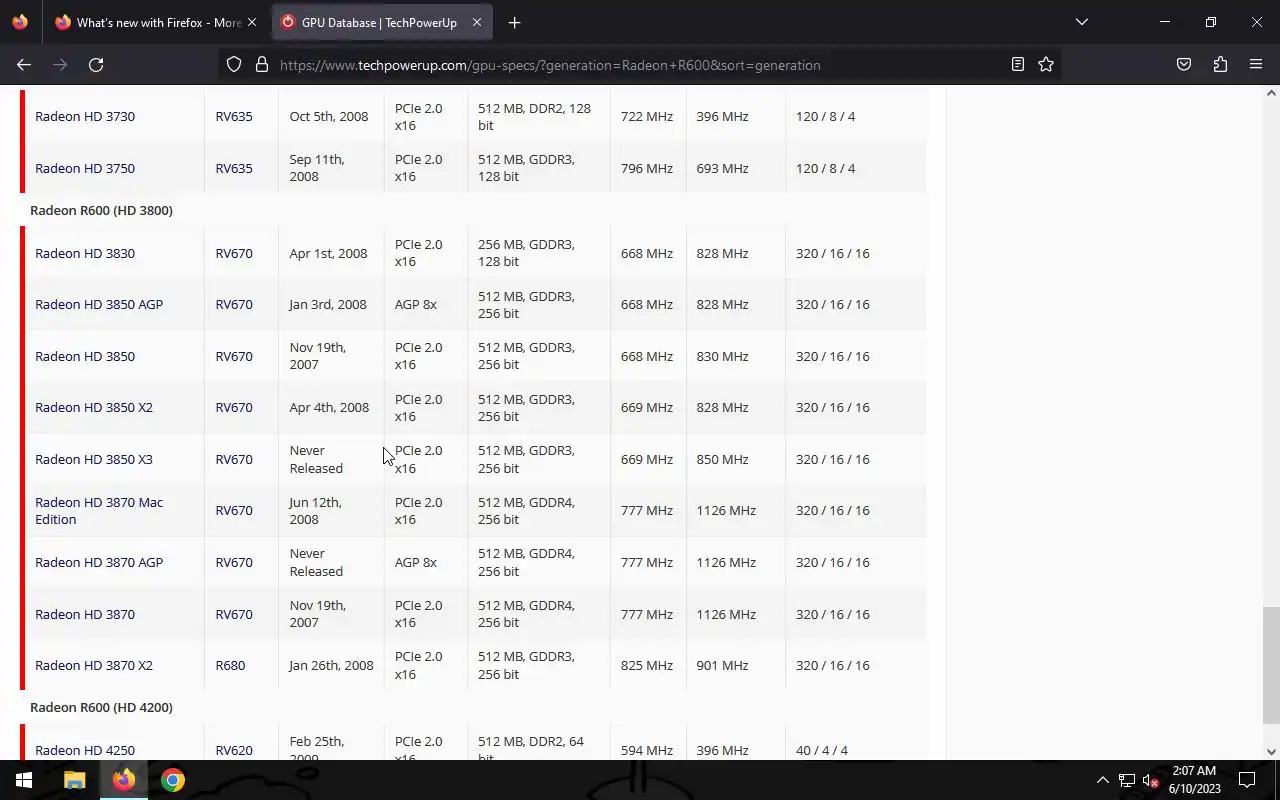Open a new tab with plus button
Image resolution: width=1280 pixels, height=800 pixels.
point(514,22)
